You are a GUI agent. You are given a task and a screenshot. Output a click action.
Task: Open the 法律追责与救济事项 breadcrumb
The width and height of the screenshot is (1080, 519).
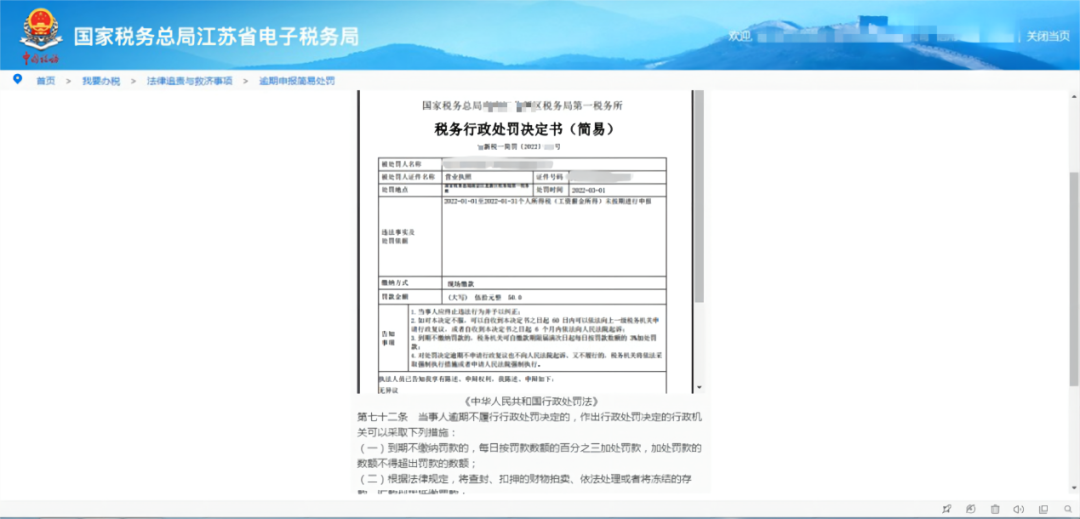tap(189, 81)
